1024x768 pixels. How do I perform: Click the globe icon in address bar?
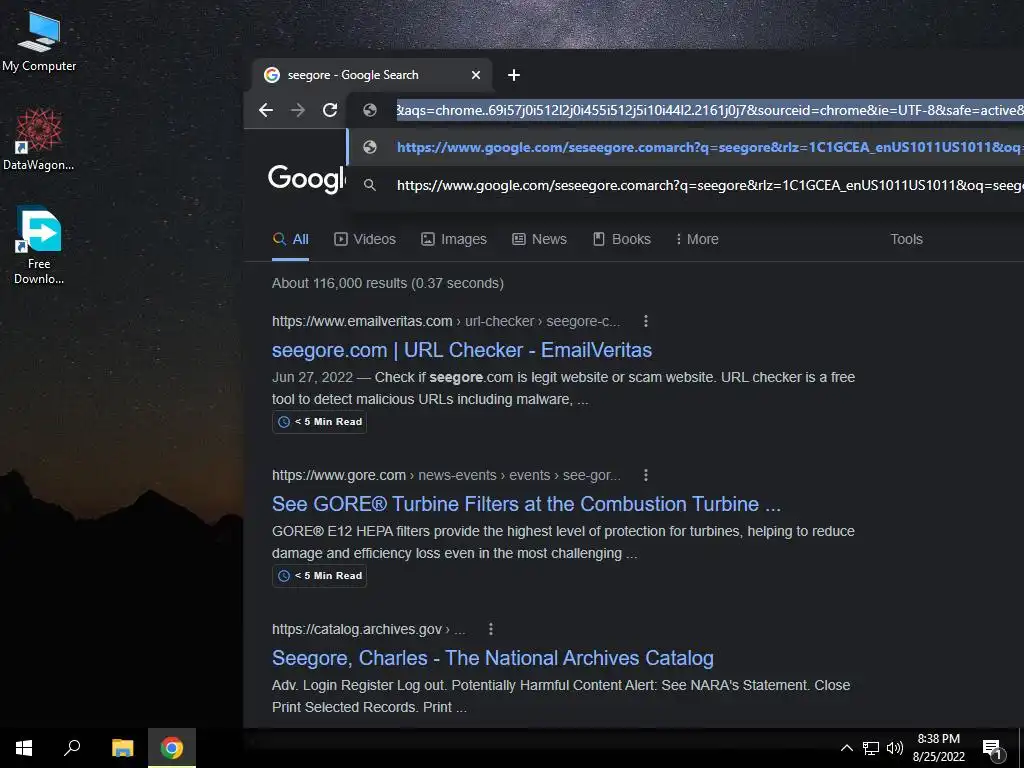click(x=370, y=110)
